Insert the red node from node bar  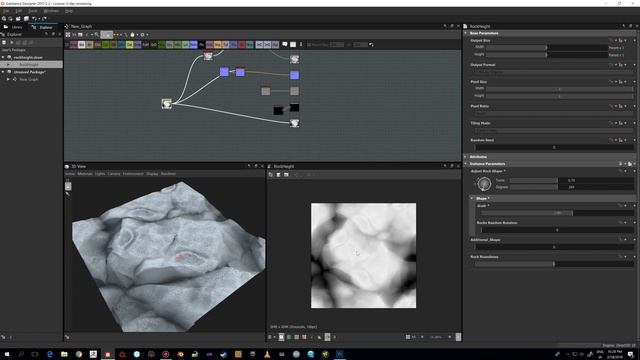point(242,44)
